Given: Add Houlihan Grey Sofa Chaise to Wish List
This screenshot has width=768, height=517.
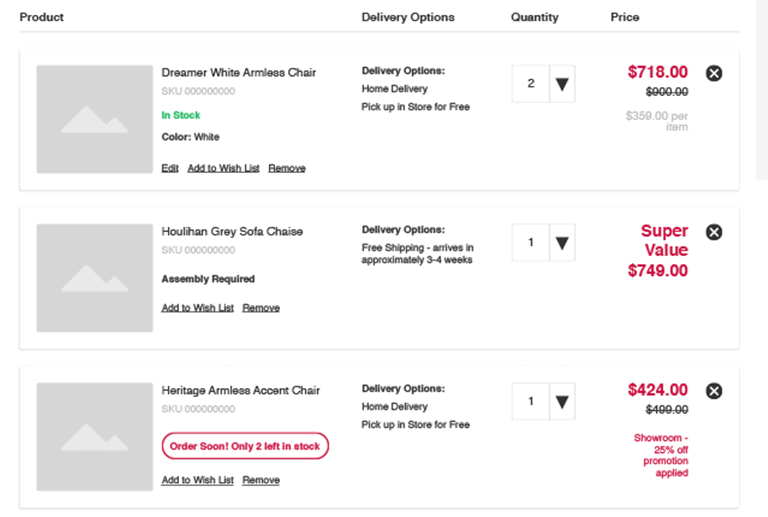Looking at the screenshot, I should [x=197, y=308].
